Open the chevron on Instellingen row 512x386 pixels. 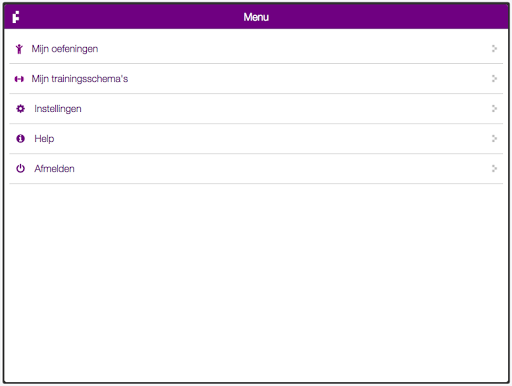tap(494, 109)
